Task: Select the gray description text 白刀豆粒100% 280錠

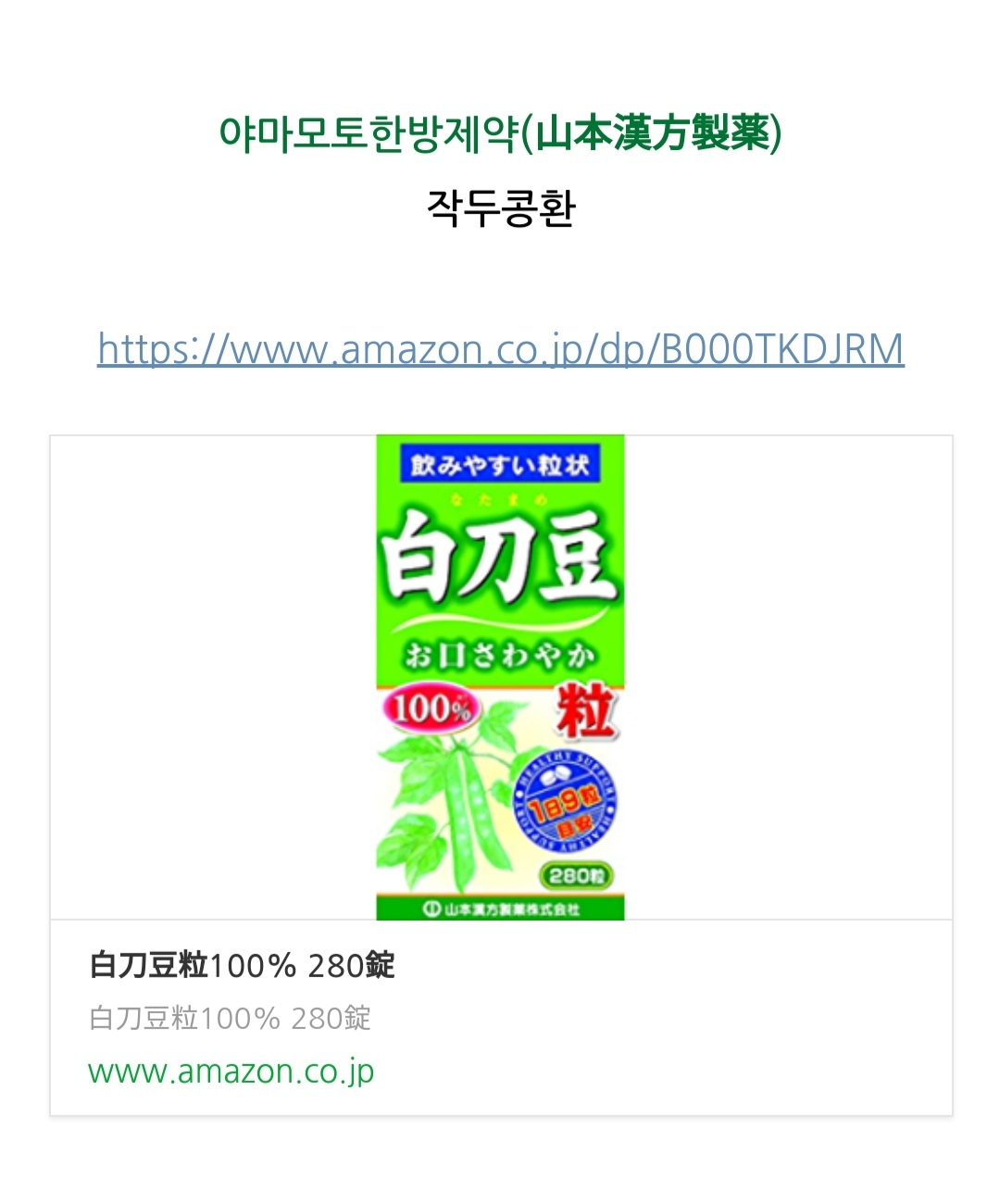Action: click(230, 1018)
